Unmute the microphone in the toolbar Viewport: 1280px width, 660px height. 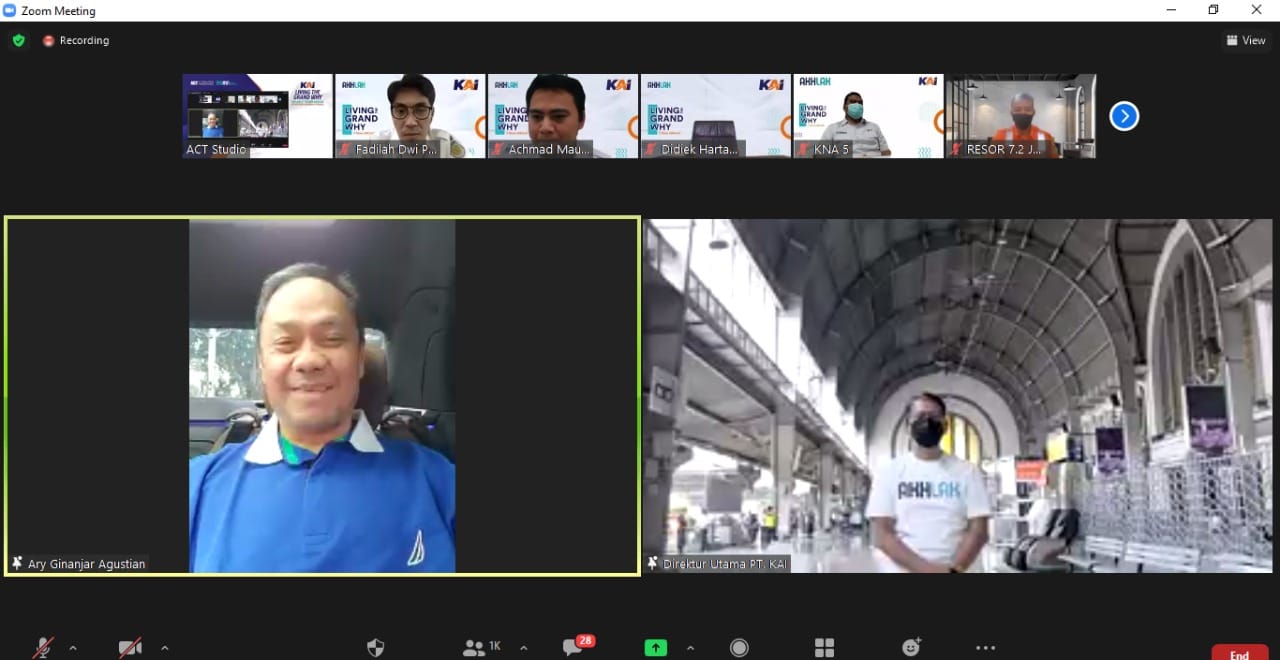click(43, 648)
